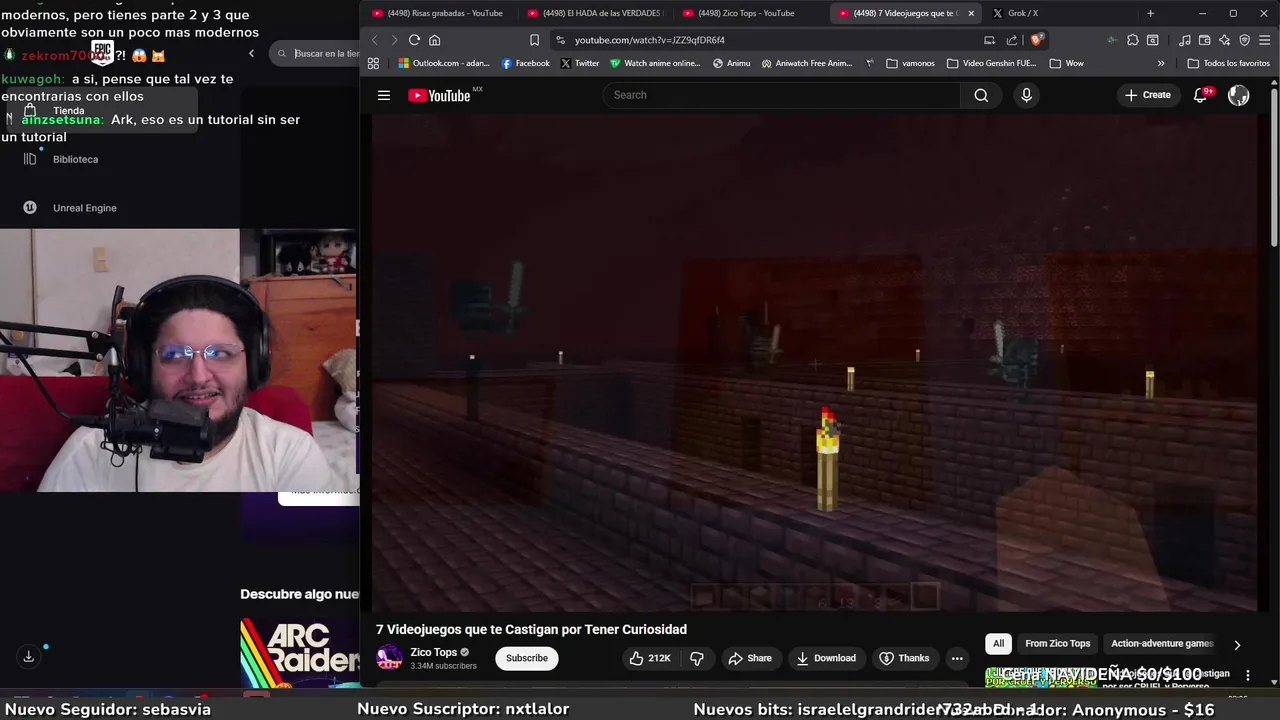This screenshot has width=1280, height=720.
Task: Open Watch anime online bookmark
Action: pos(655,63)
